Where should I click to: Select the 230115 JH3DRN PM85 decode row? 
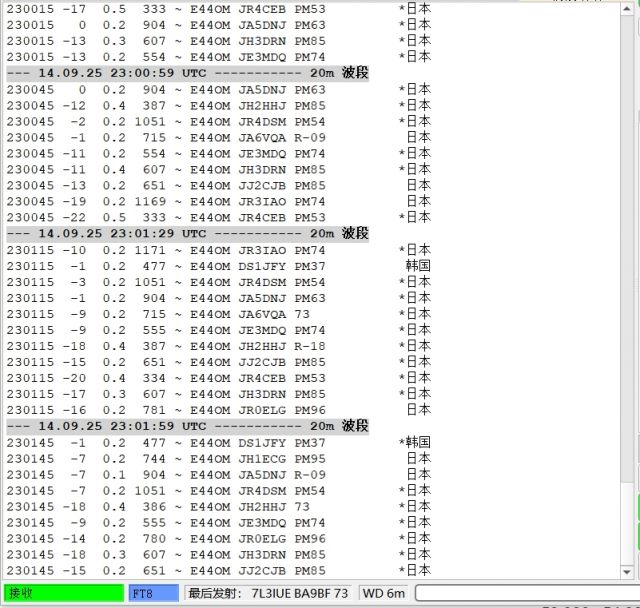pyautogui.click(x=218, y=394)
